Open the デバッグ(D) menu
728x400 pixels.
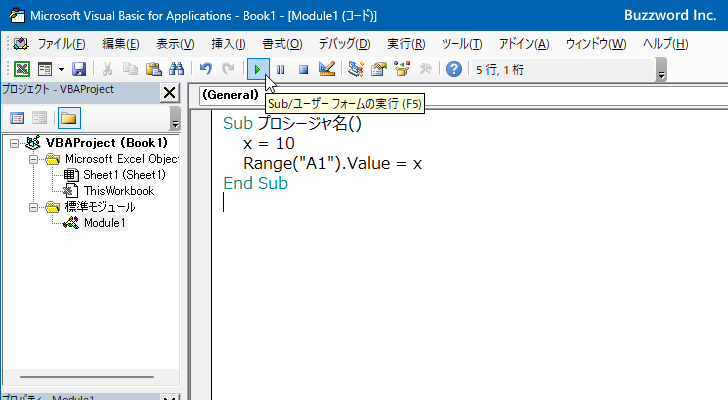point(344,44)
